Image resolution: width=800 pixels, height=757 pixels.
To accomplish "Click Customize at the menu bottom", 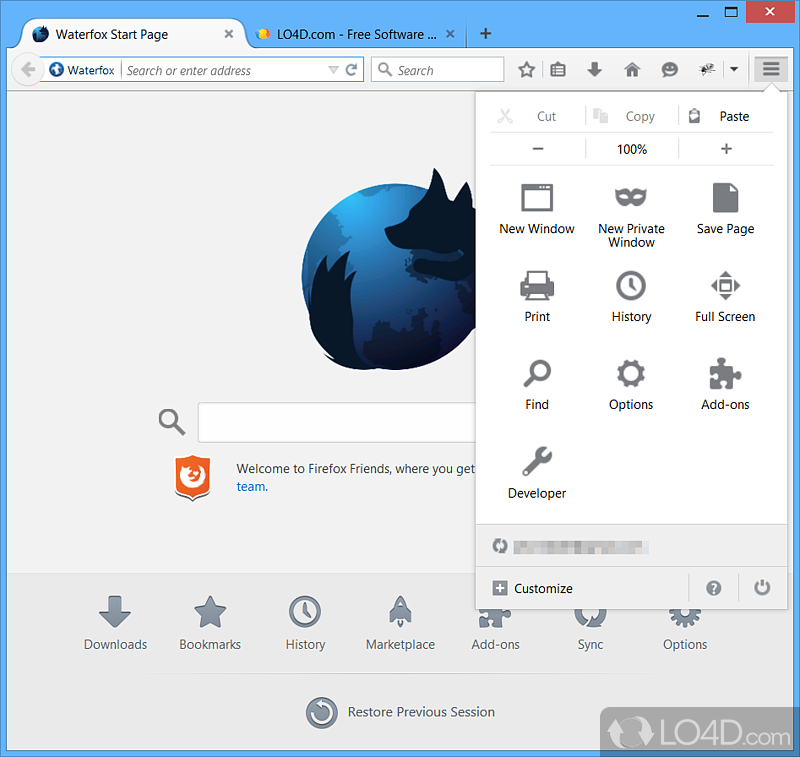I will click(x=533, y=588).
